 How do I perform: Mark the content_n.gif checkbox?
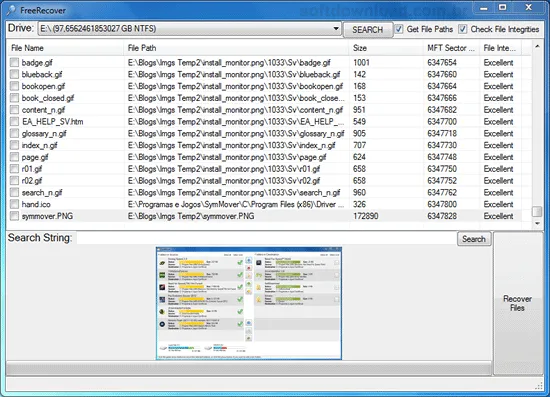click(14, 110)
